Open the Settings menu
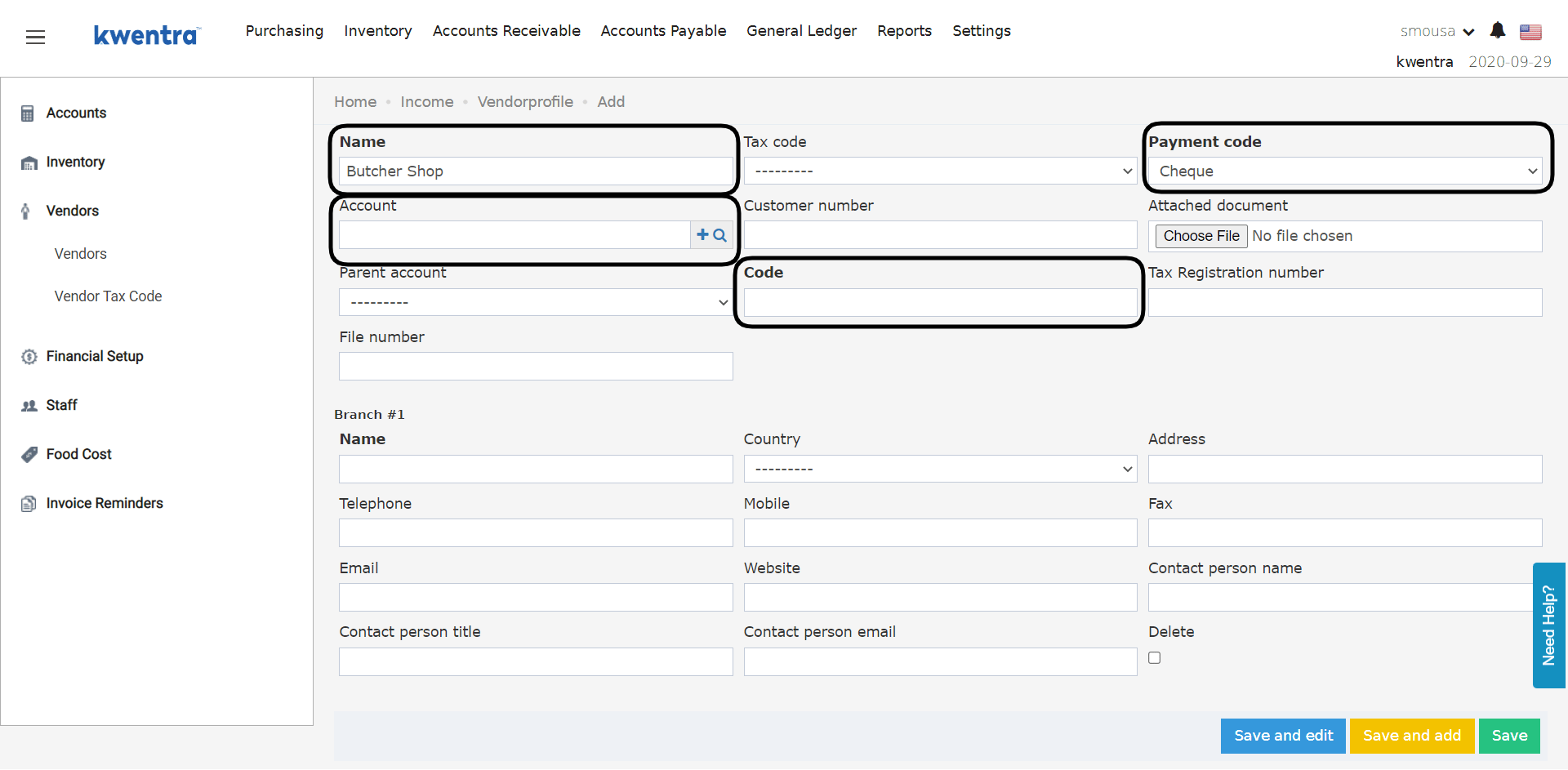 tap(982, 31)
